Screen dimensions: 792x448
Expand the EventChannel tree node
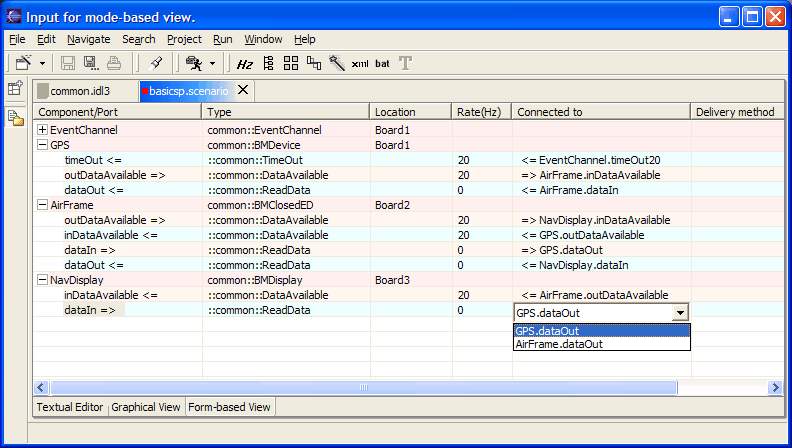(42, 130)
